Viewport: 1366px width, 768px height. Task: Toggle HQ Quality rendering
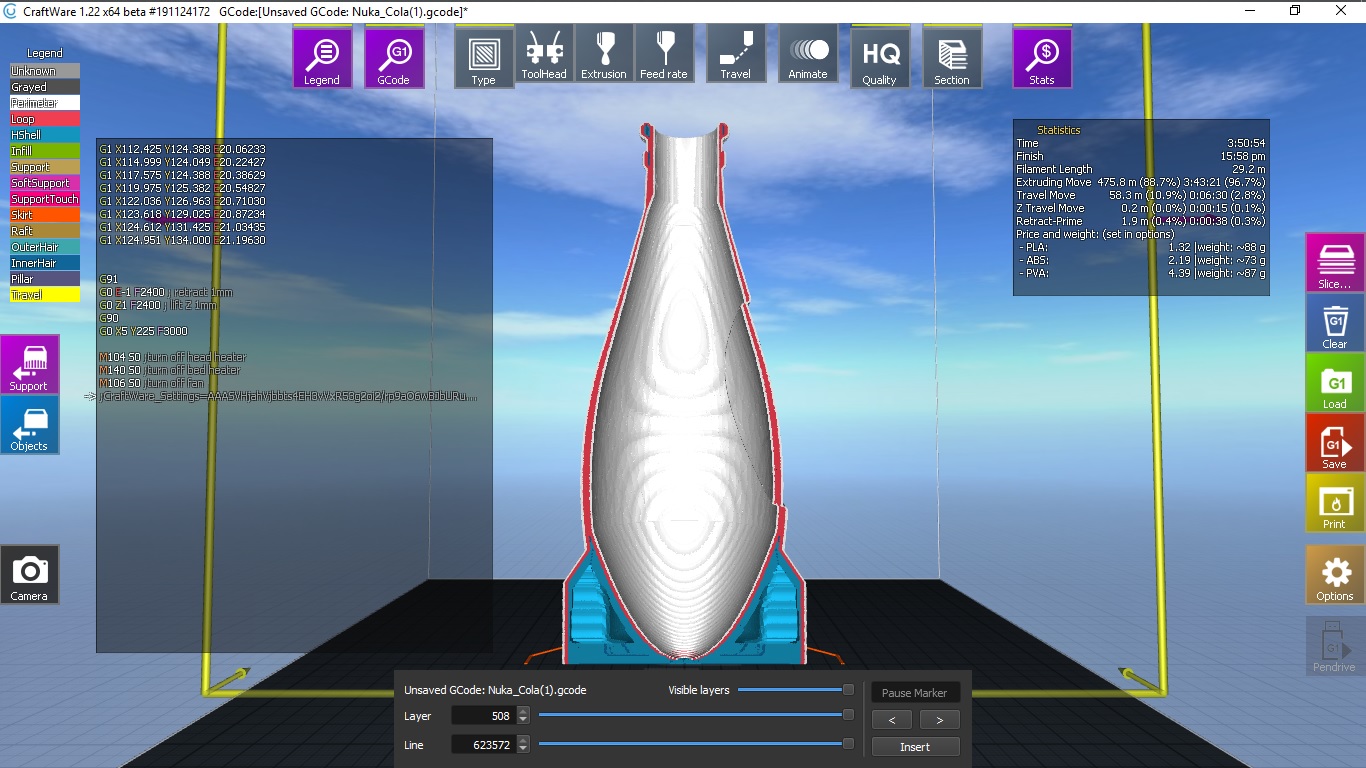[880, 58]
